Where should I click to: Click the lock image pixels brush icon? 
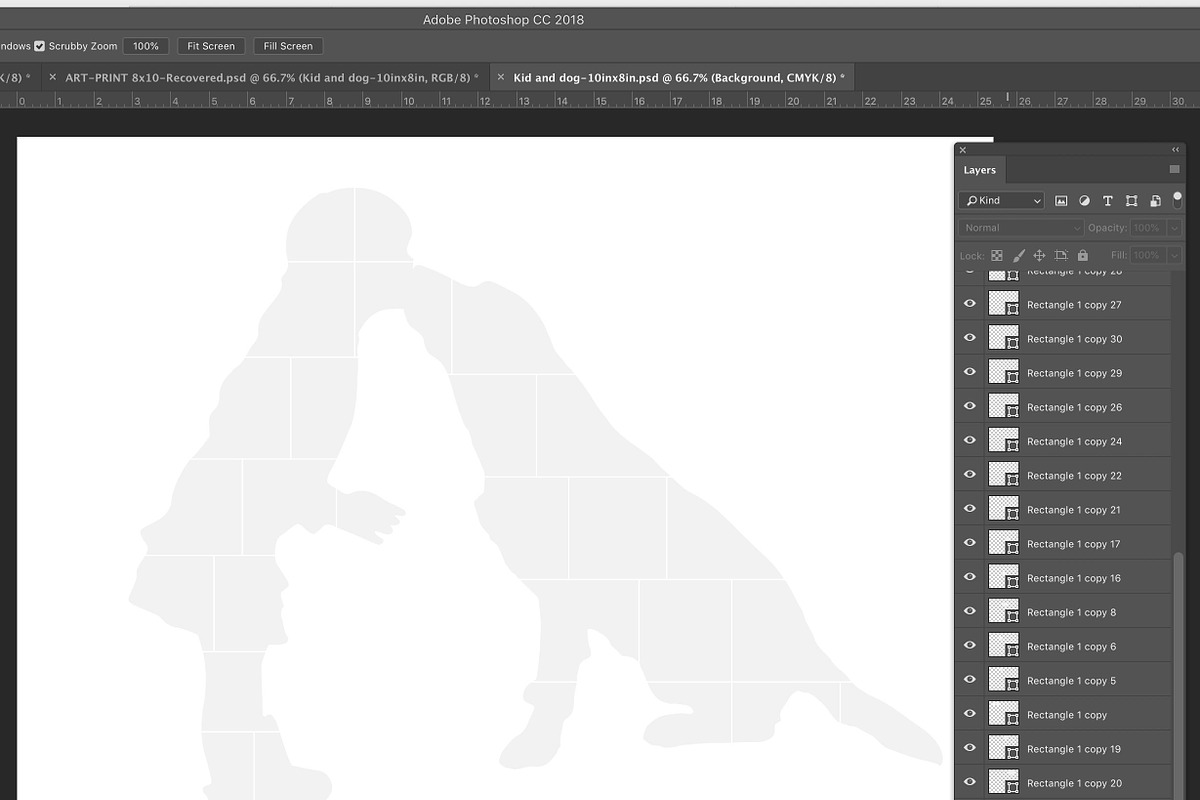point(1018,256)
